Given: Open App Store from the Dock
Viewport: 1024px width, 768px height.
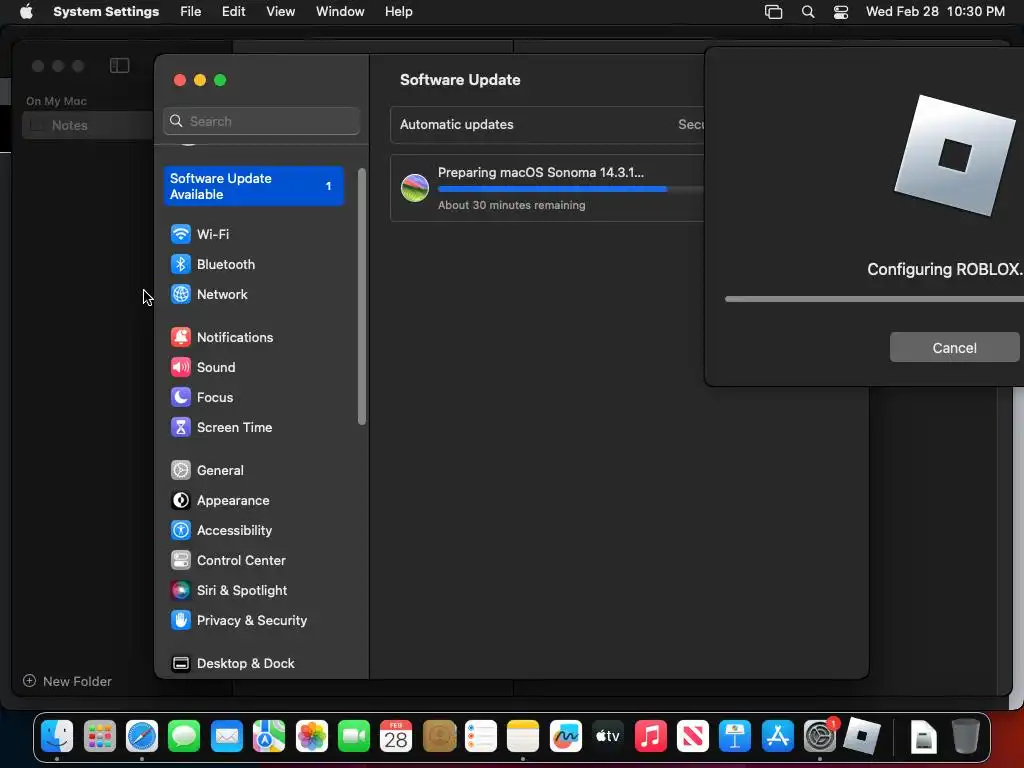Looking at the screenshot, I should pos(777,737).
